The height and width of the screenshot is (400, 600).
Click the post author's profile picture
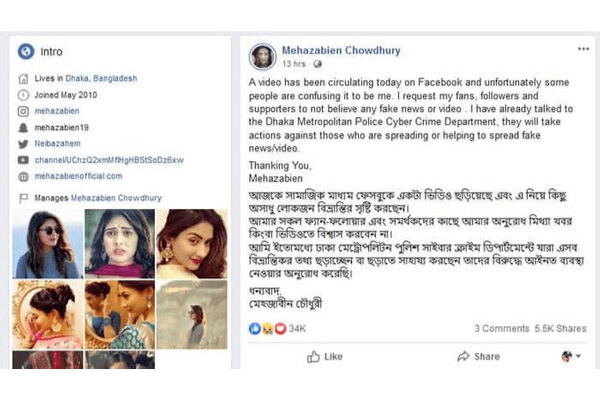pos(262,55)
